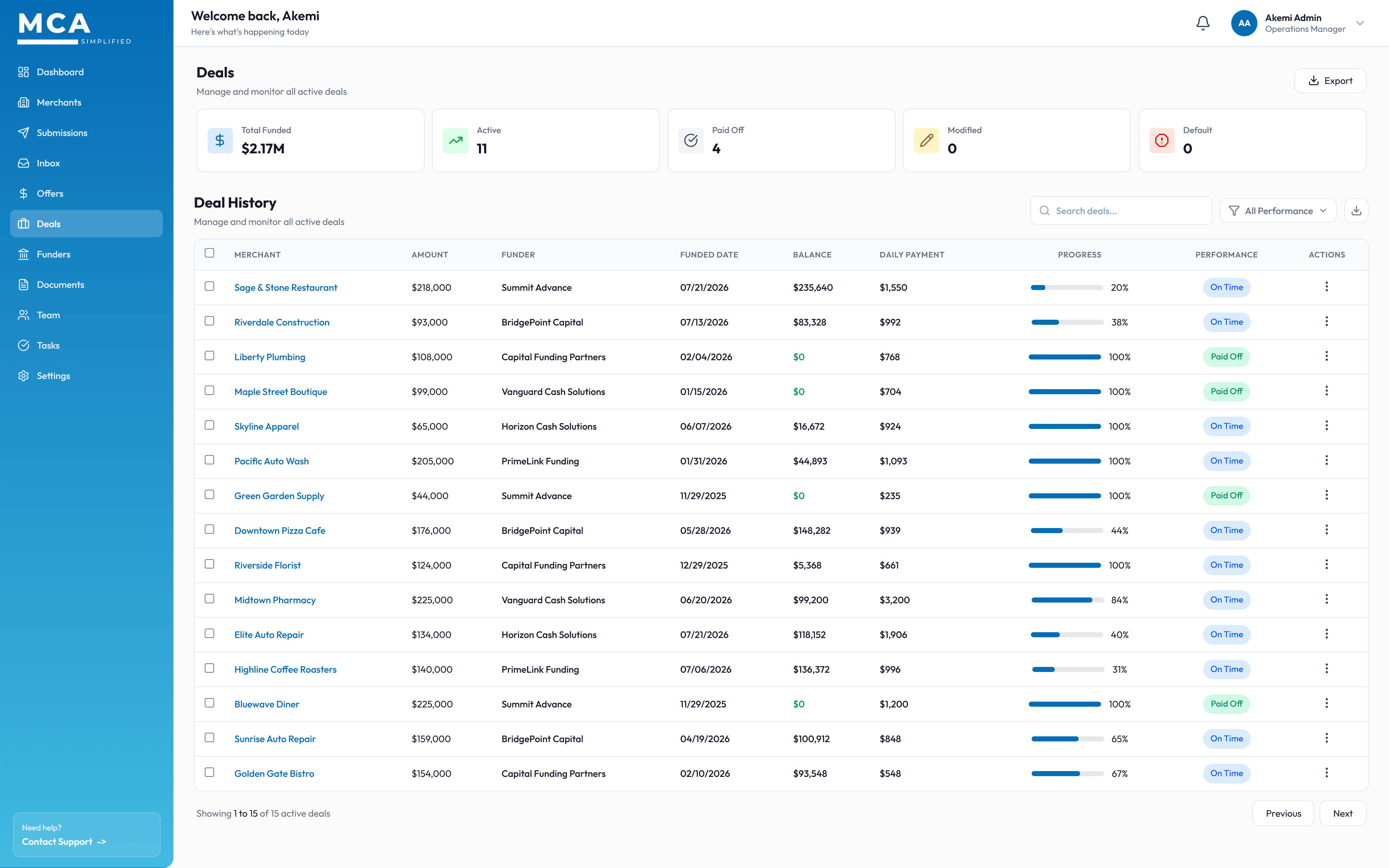Open actions dropdown for Elite Auto Repair
The width and height of the screenshot is (1389, 868).
1326,633
